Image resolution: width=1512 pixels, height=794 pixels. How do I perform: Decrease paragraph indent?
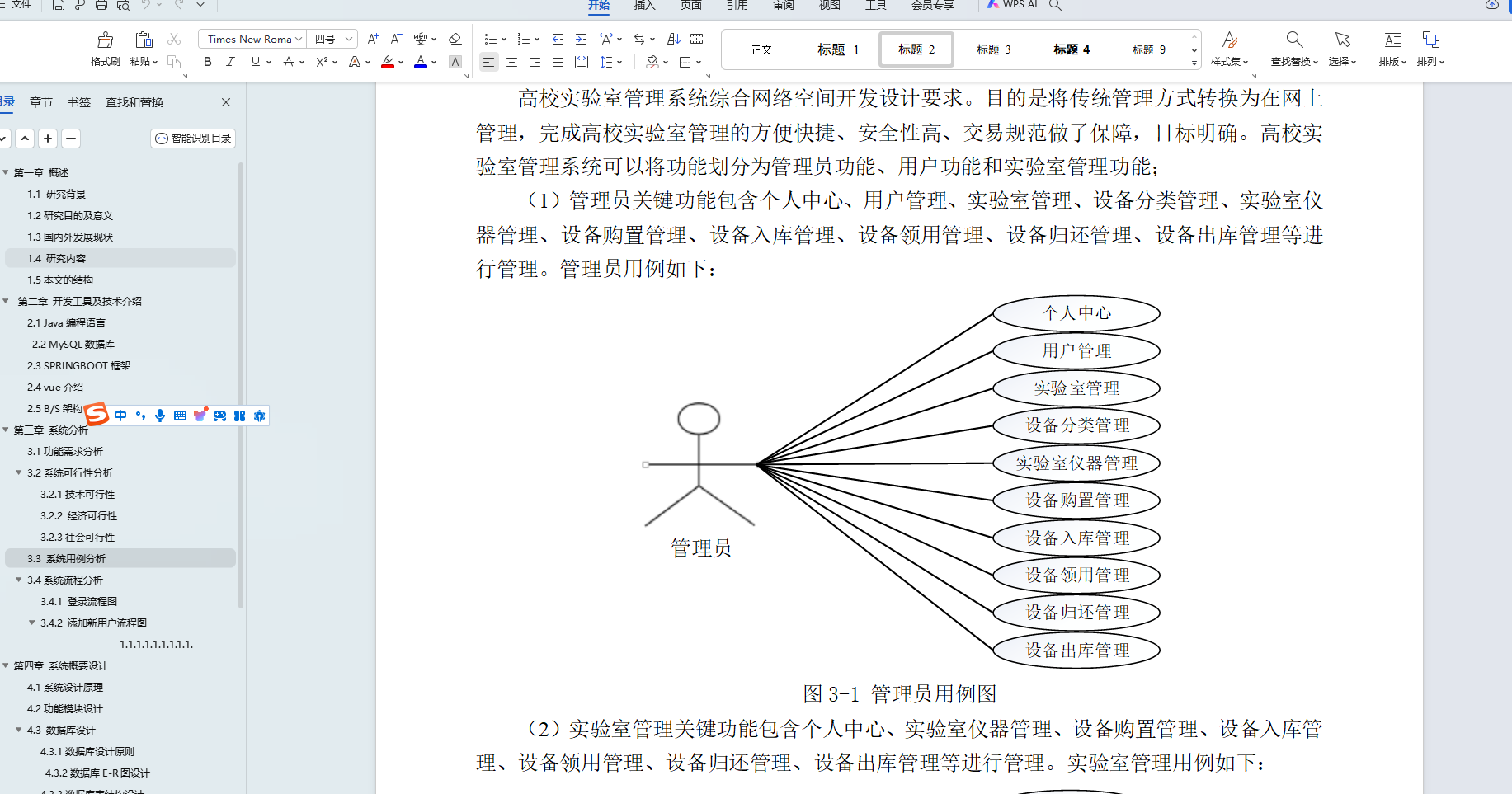point(558,39)
